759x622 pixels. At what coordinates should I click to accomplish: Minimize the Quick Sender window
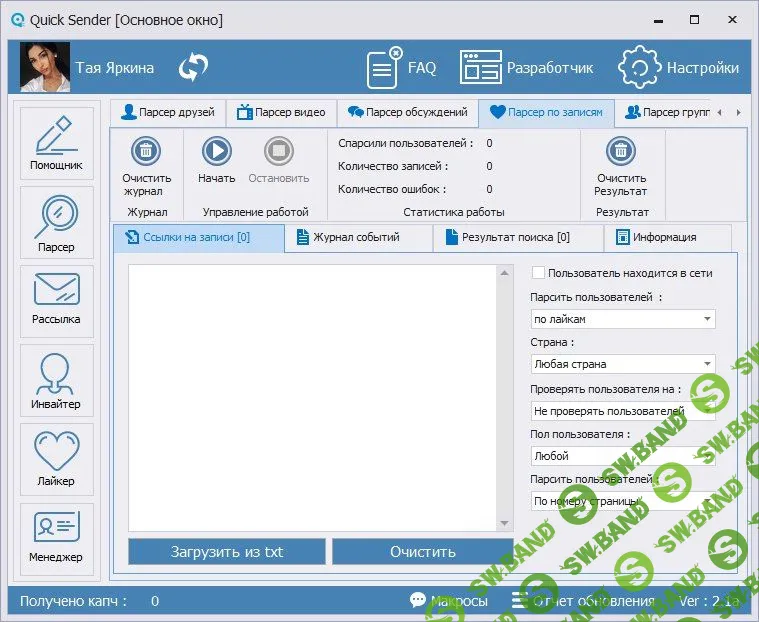[x=658, y=20]
